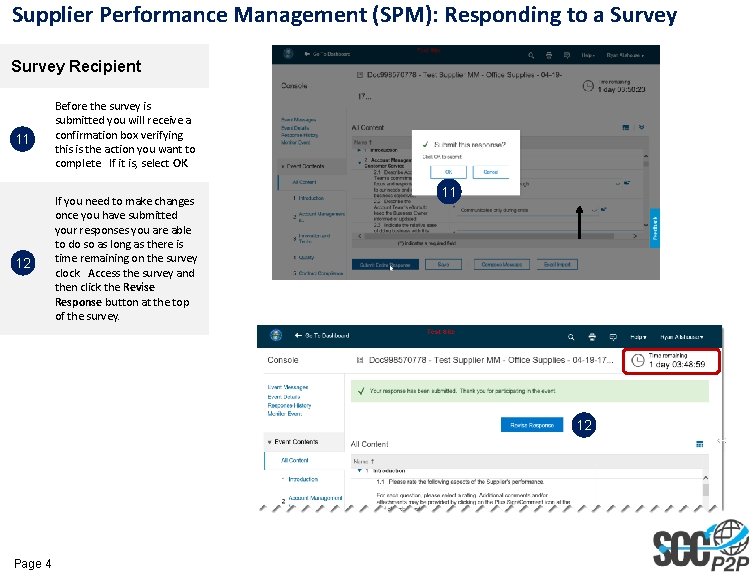
Task: Click Name column sort header in lower screenshot
Action: click(363, 461)
